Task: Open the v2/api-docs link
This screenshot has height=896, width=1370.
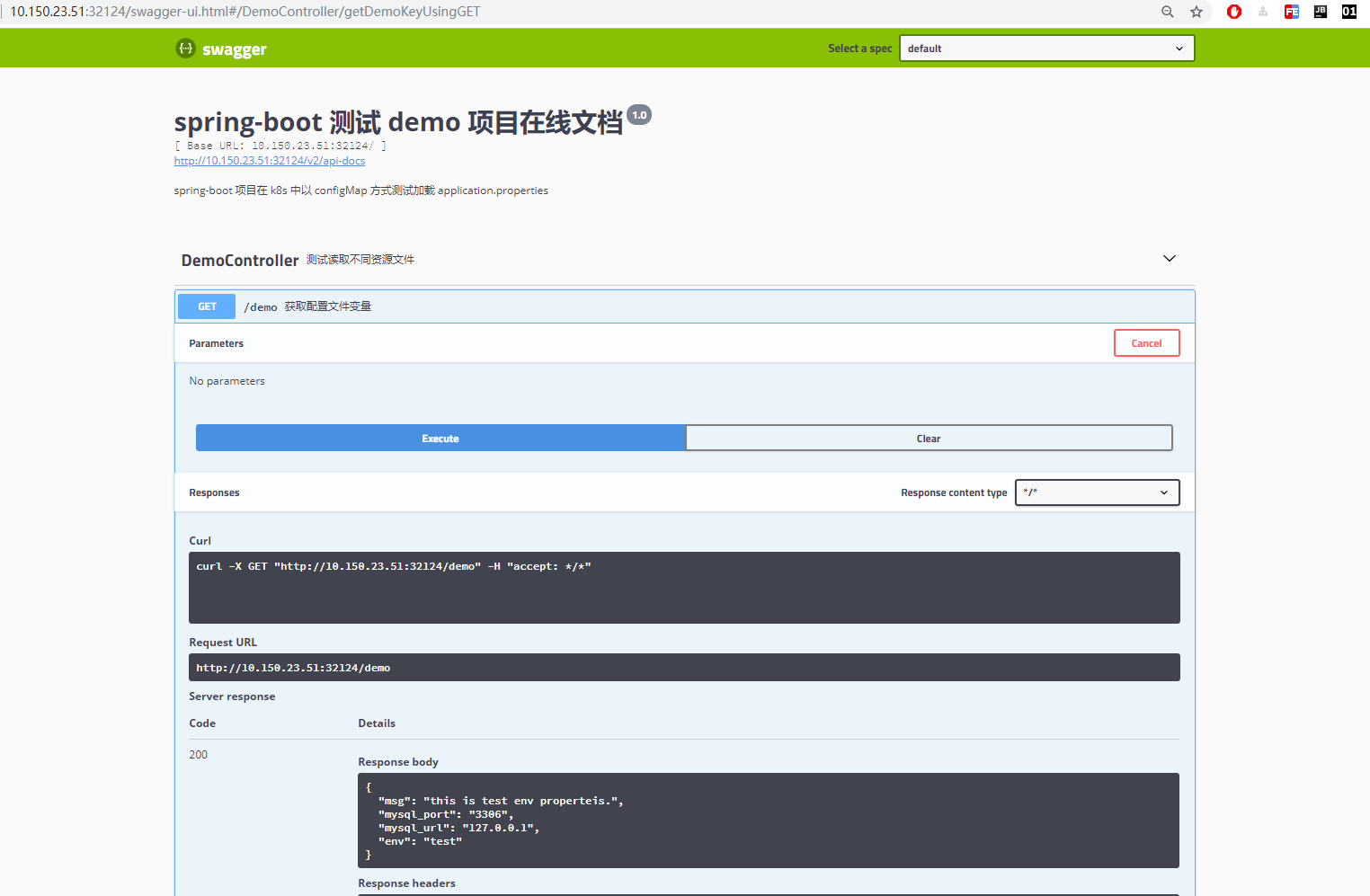Action: pos(269,160)
